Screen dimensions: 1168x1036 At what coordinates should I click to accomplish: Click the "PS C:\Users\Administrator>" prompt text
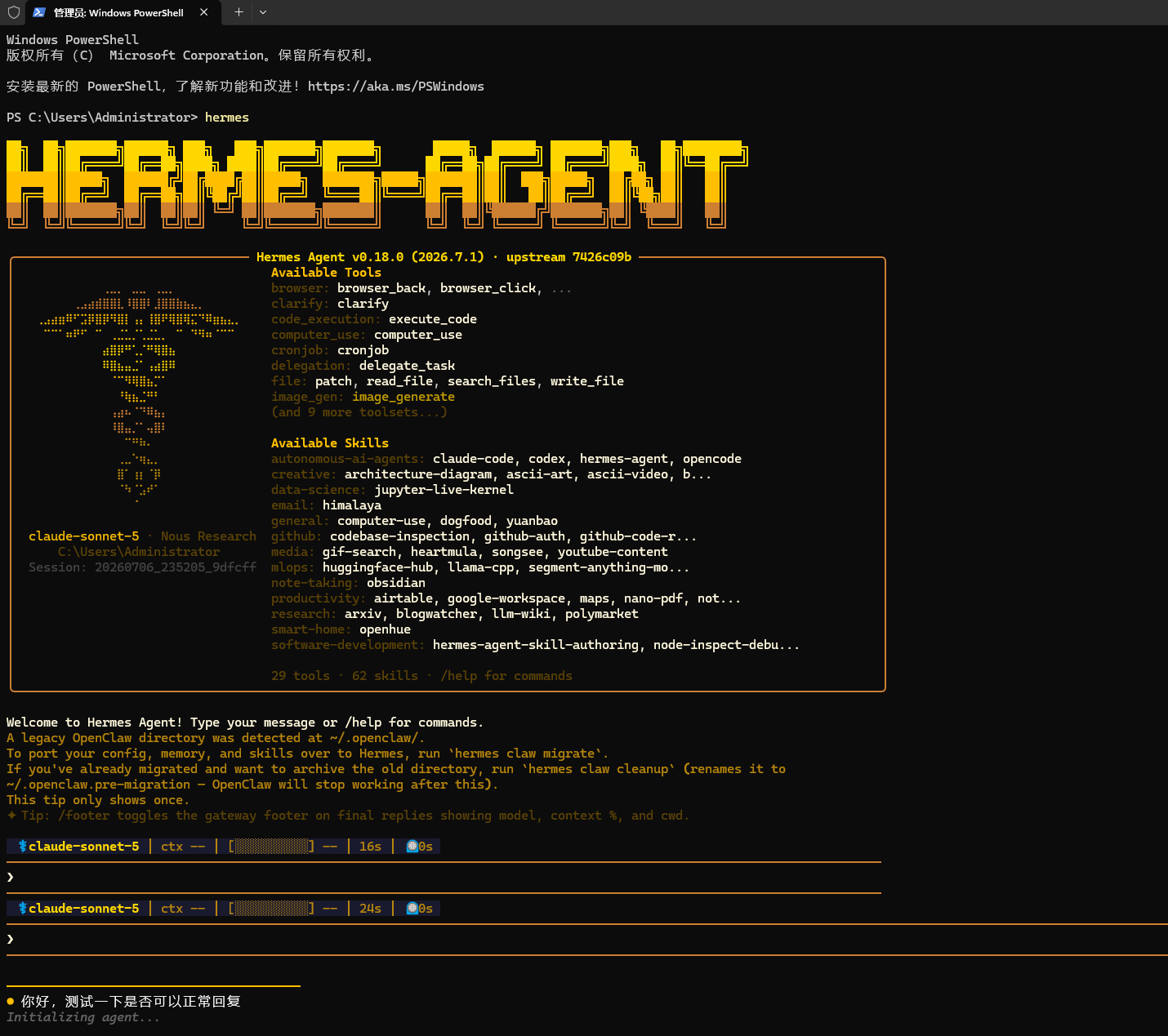coord(102,118)
